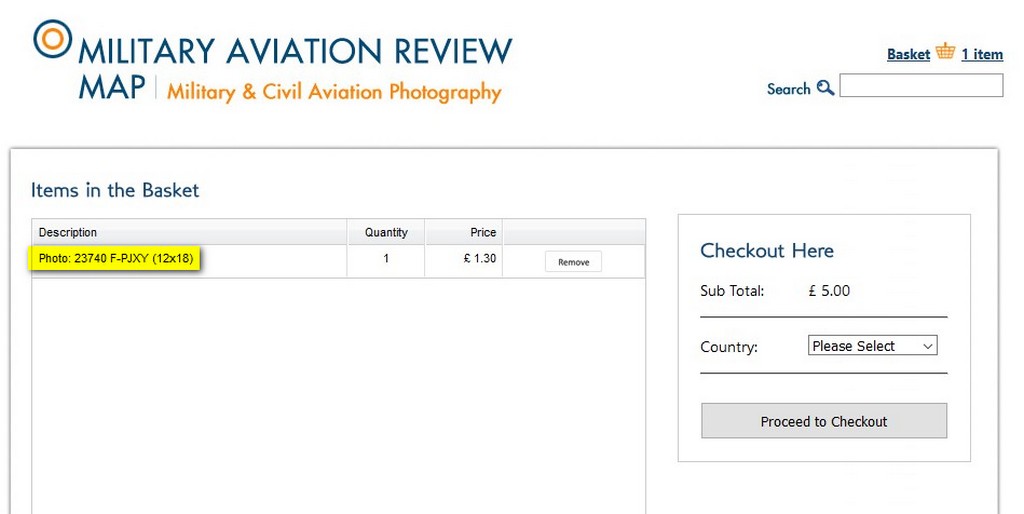Click the large 'MAP' logo text
This screenshot has width=1024, height=514.
(112, 88)
